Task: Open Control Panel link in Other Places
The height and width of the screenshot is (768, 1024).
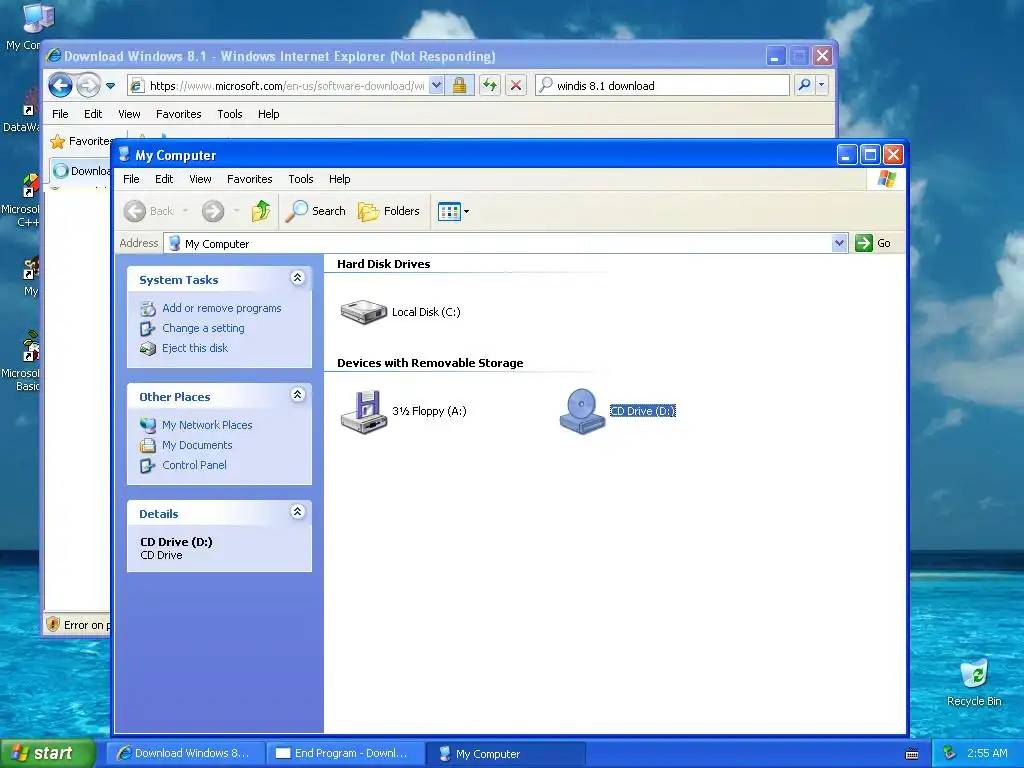Action: (x=194, y=465)
